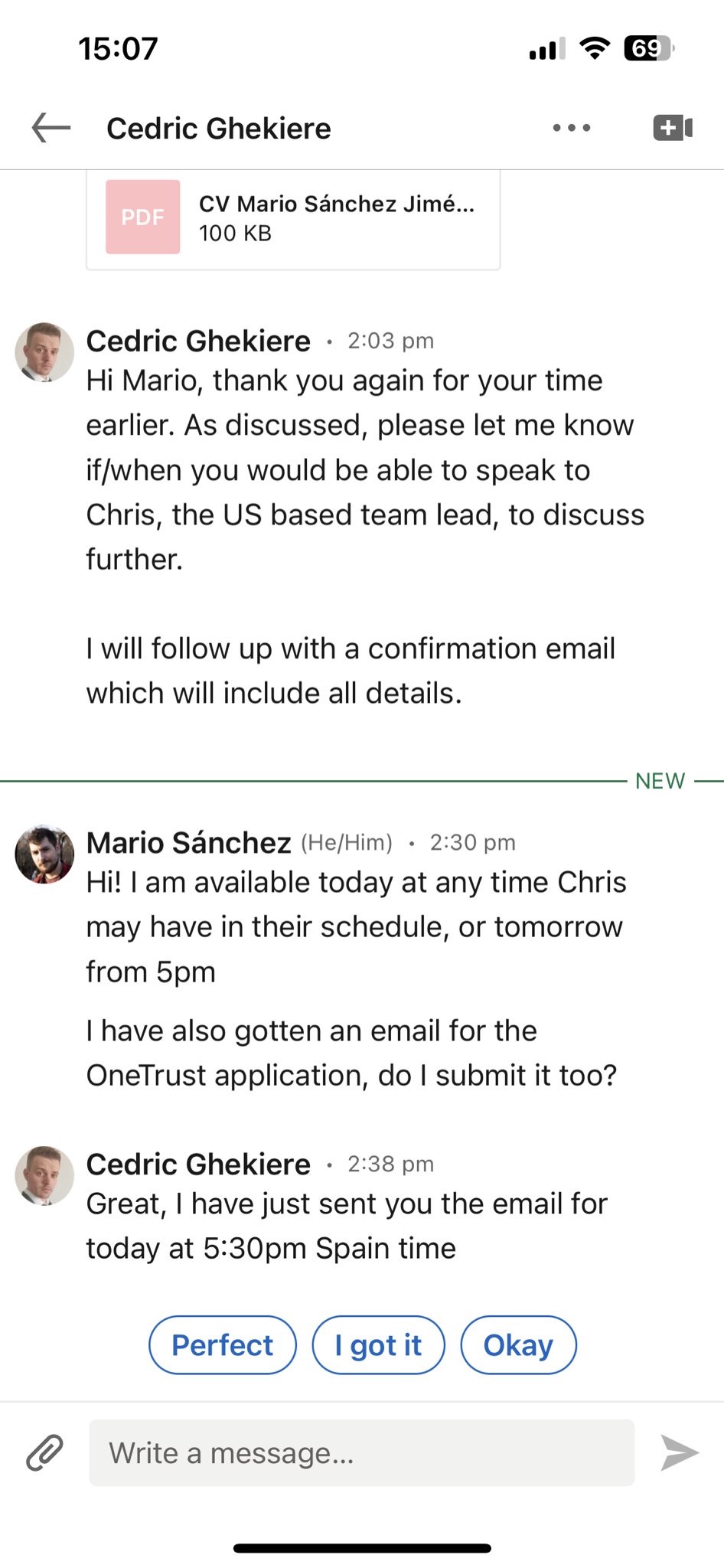Image resolution: width=724 pixels, height=1568 pixels.
Task: Focus the "Write a message..." field
Action: 361,1452
